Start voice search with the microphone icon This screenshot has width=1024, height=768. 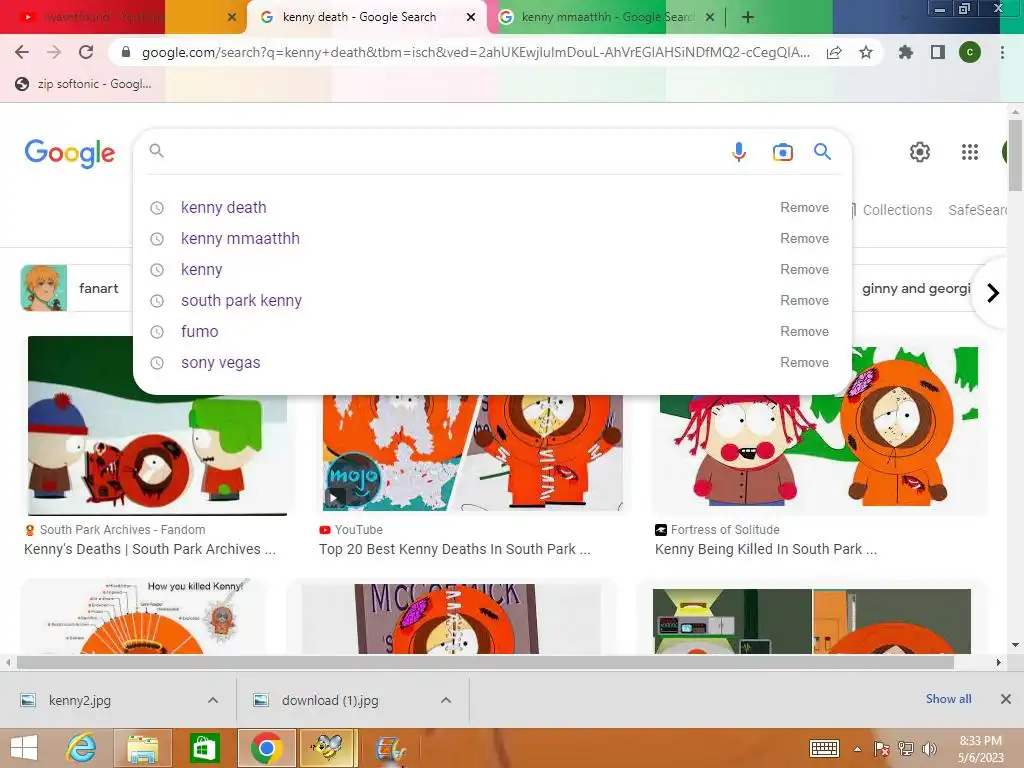tap(739, 152)
